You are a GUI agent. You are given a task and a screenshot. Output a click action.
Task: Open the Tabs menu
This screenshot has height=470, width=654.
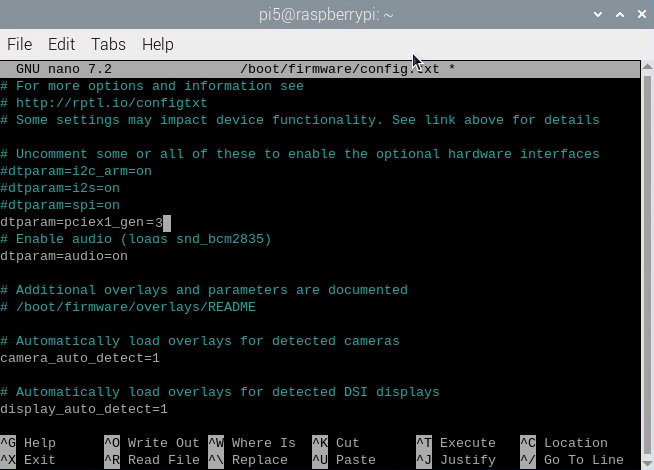(x=108, y=44)
